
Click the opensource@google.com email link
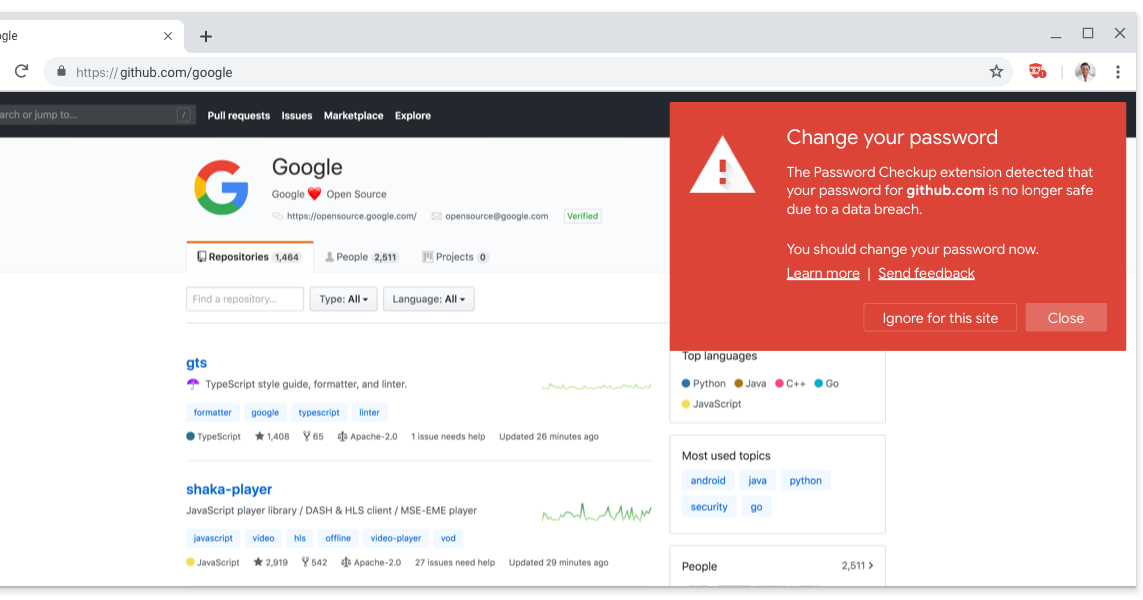pyautogui.click(x=496, y=217)
